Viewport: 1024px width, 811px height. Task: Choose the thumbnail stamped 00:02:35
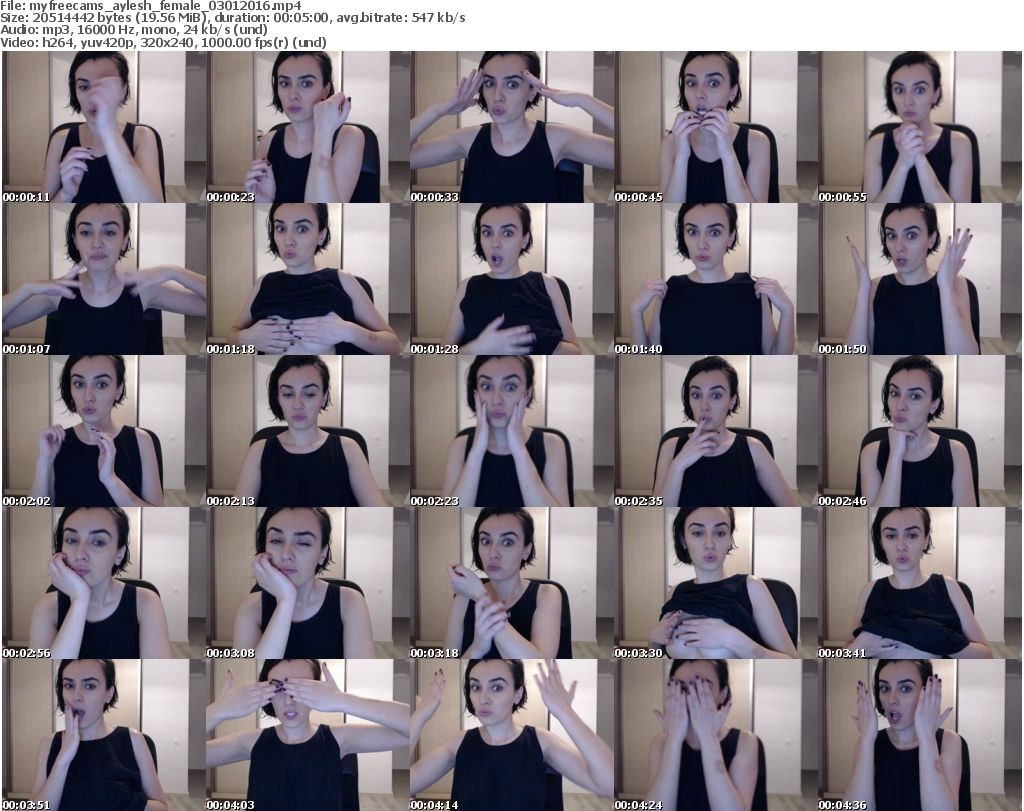click(x=716, y=431)
